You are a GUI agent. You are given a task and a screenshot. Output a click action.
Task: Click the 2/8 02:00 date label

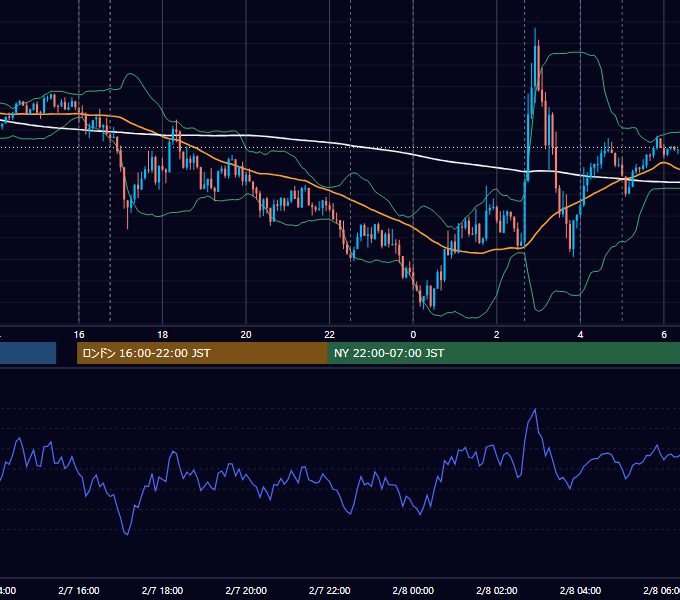(497, 590)
